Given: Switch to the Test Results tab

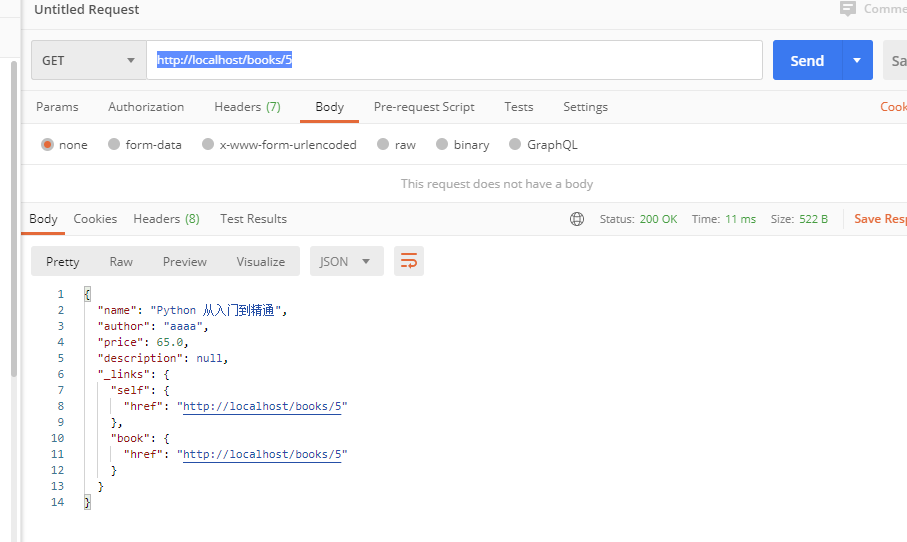Looking at the screenshot, I should tap(253, 219).
